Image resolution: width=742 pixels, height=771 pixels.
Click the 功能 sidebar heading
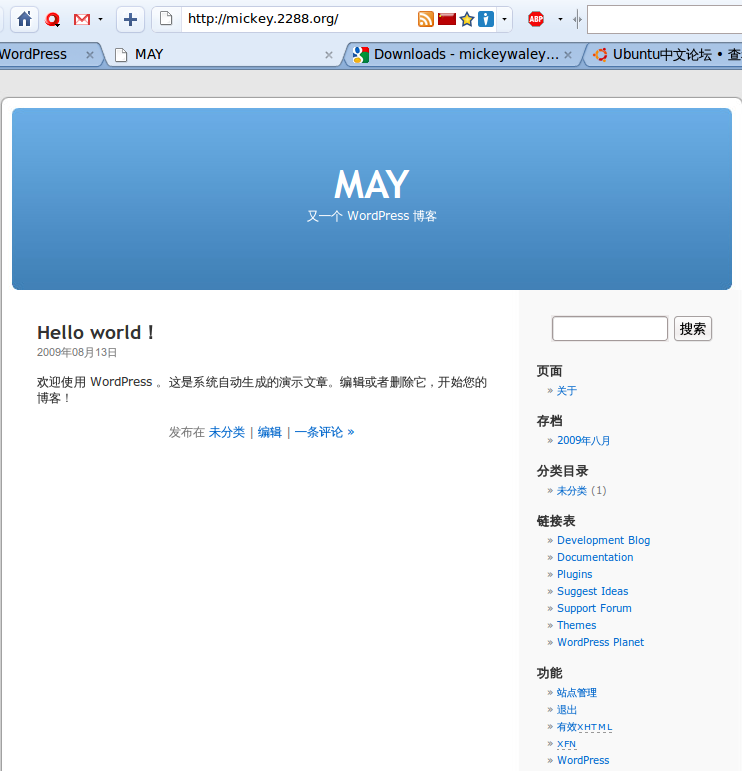tap(549, 673)
